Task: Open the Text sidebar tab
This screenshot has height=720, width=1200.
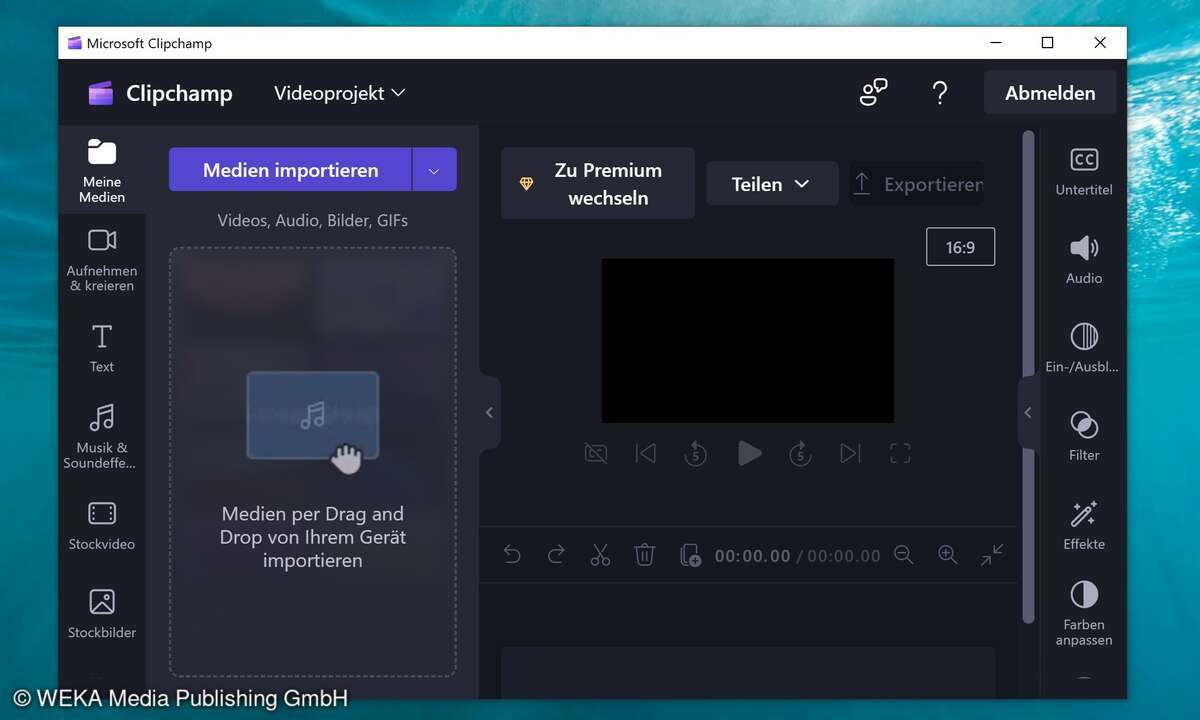Action: click(x=102, y=348)
